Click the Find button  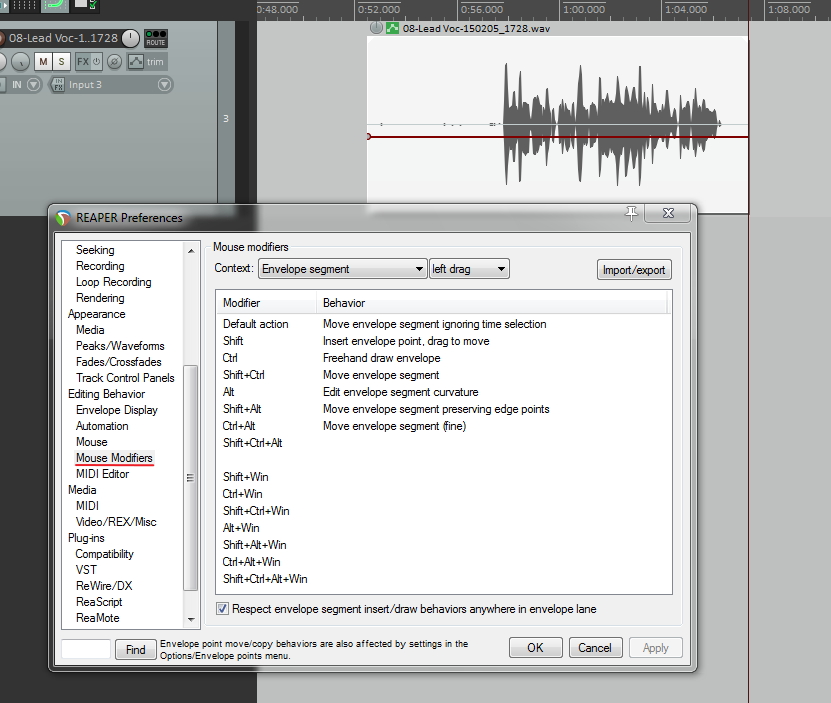click(x=136, y=649)
